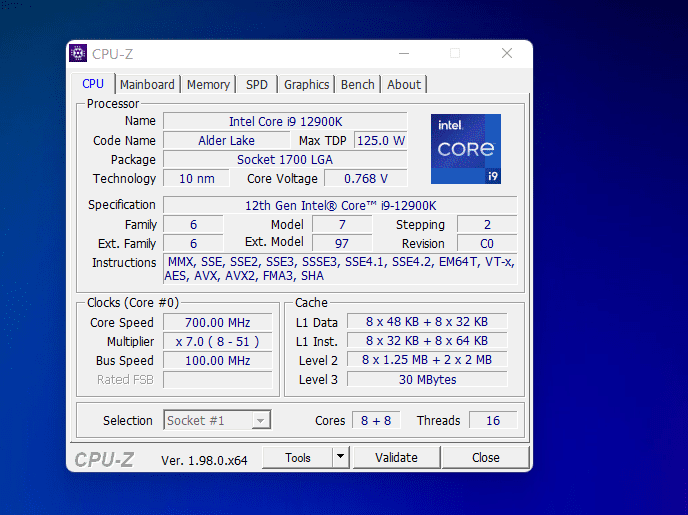Click the Cores value 8 + 8
688x515 pixels.
click(376, 420)
